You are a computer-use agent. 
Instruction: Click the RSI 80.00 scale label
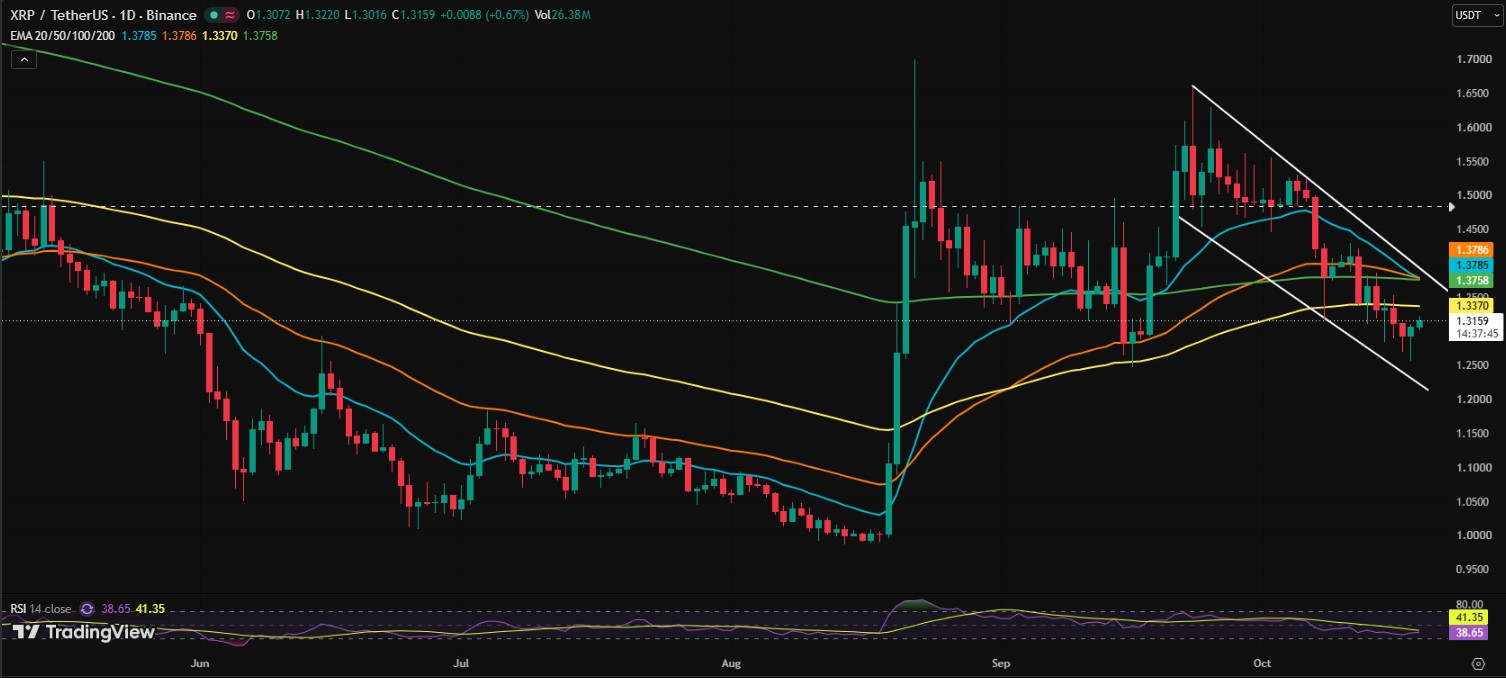point(1470,604)
